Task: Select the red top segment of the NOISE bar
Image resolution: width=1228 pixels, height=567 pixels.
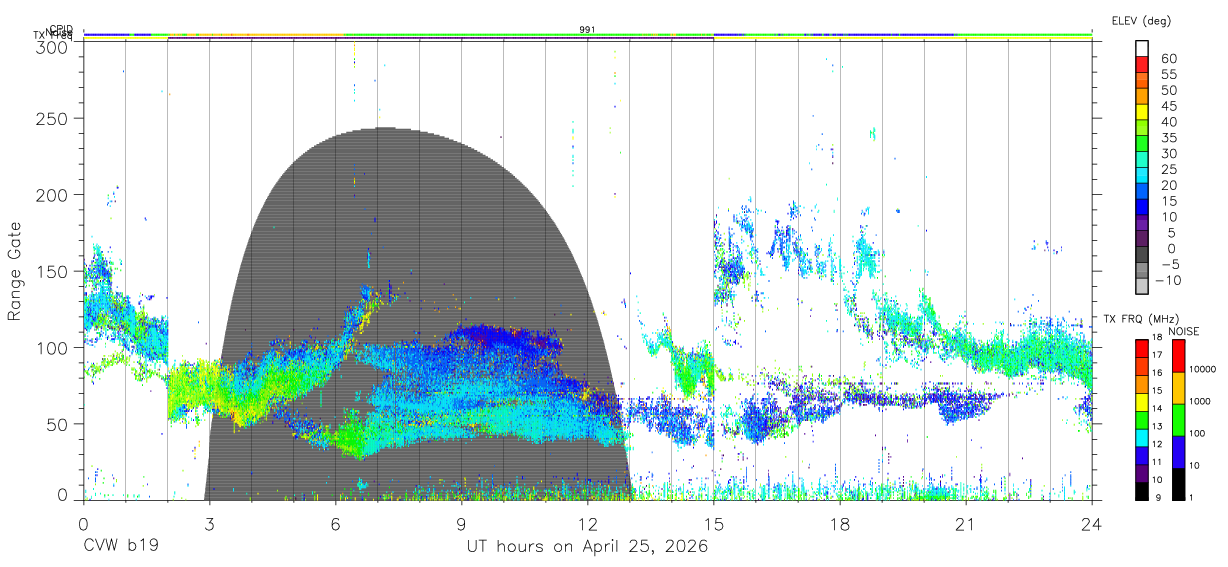Action: [x=1177, y=356]
